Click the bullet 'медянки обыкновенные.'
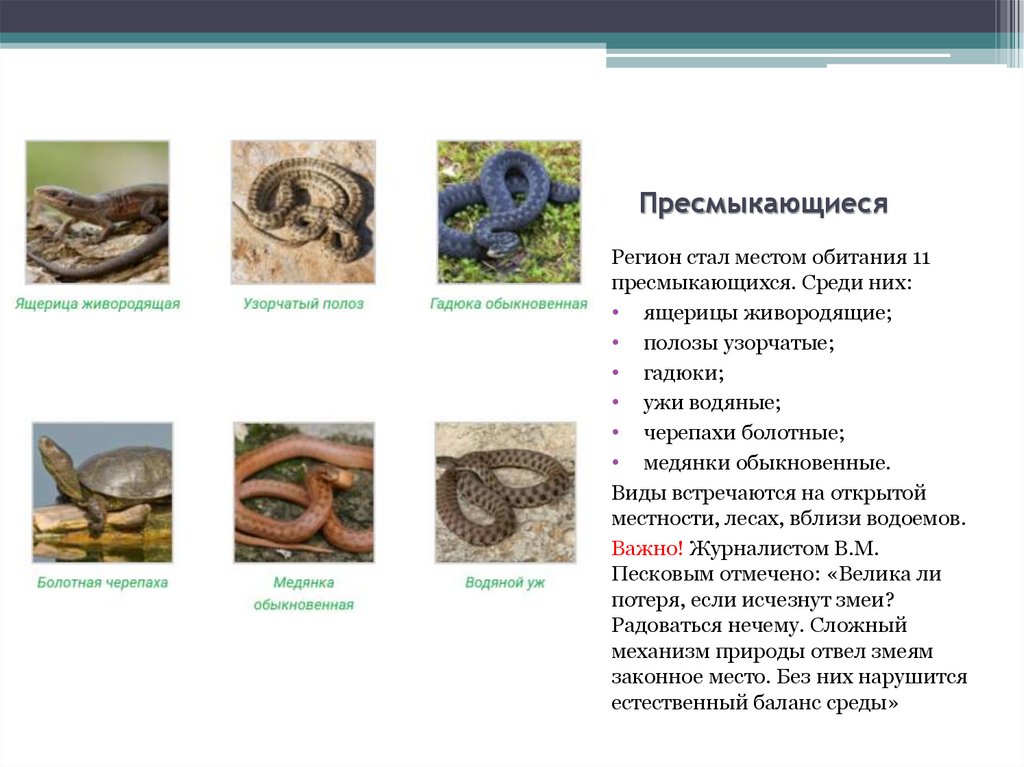The width and height of the screenshot is (1024, 767). (x=767, y=463)
